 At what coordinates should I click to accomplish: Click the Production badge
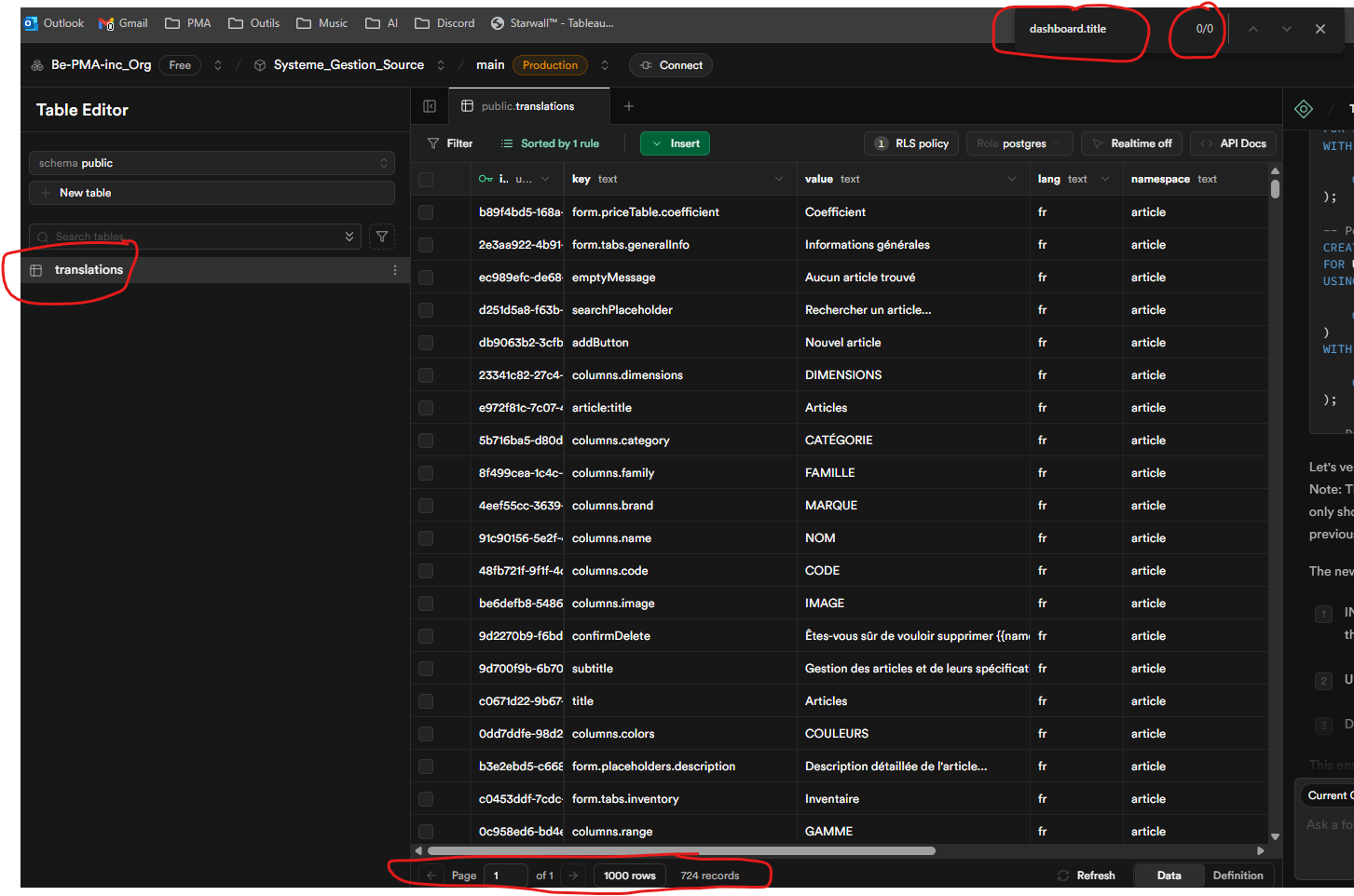coord(550,65)
